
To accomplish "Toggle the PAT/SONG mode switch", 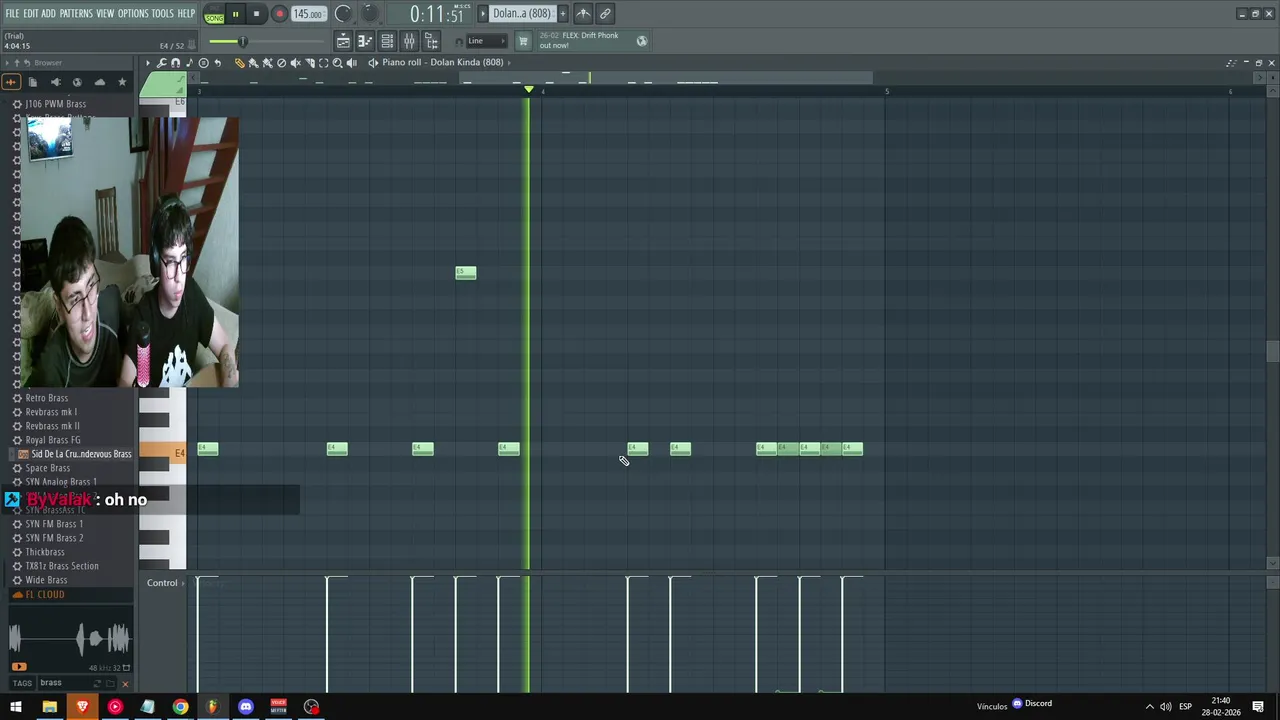I will click(x=214, y=14).
